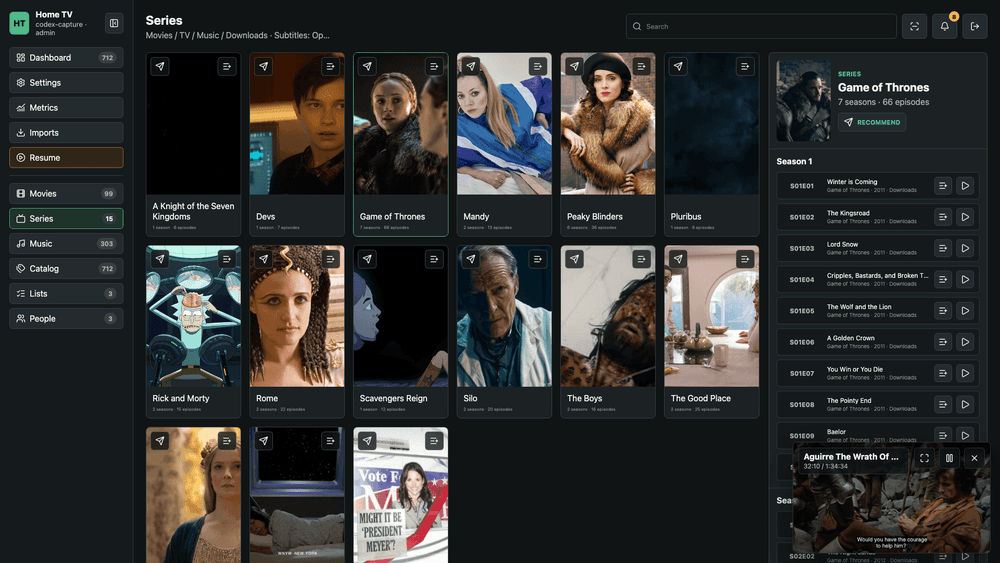This screenshot has height=563, width=1000.
Task: Open the Dashboard section
Action: click(66, 57)
